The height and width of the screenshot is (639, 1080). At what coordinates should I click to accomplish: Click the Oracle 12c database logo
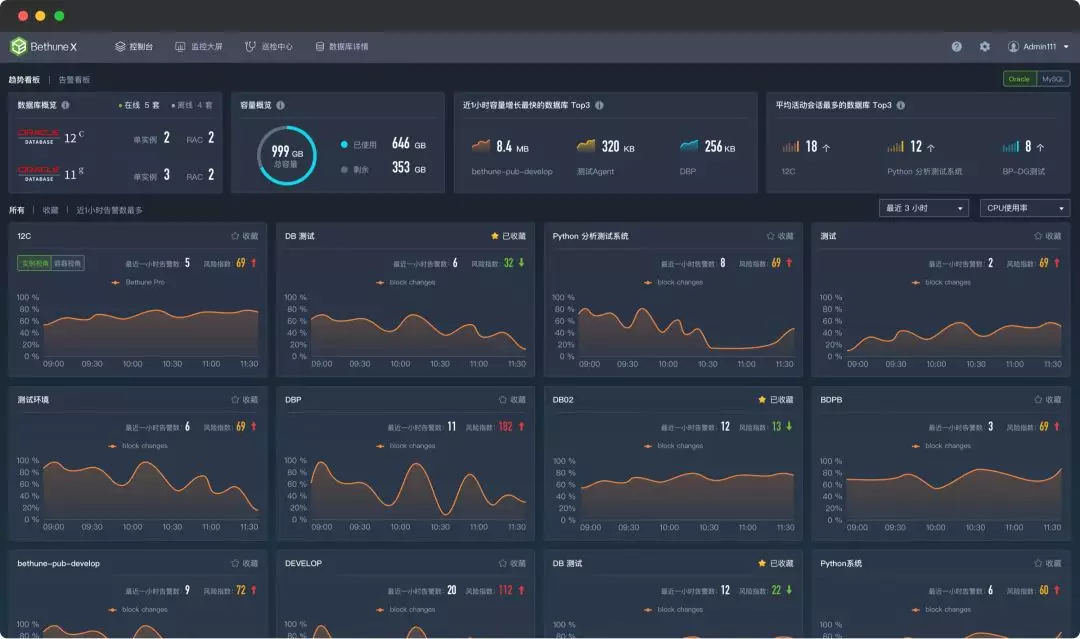point(39,137)
